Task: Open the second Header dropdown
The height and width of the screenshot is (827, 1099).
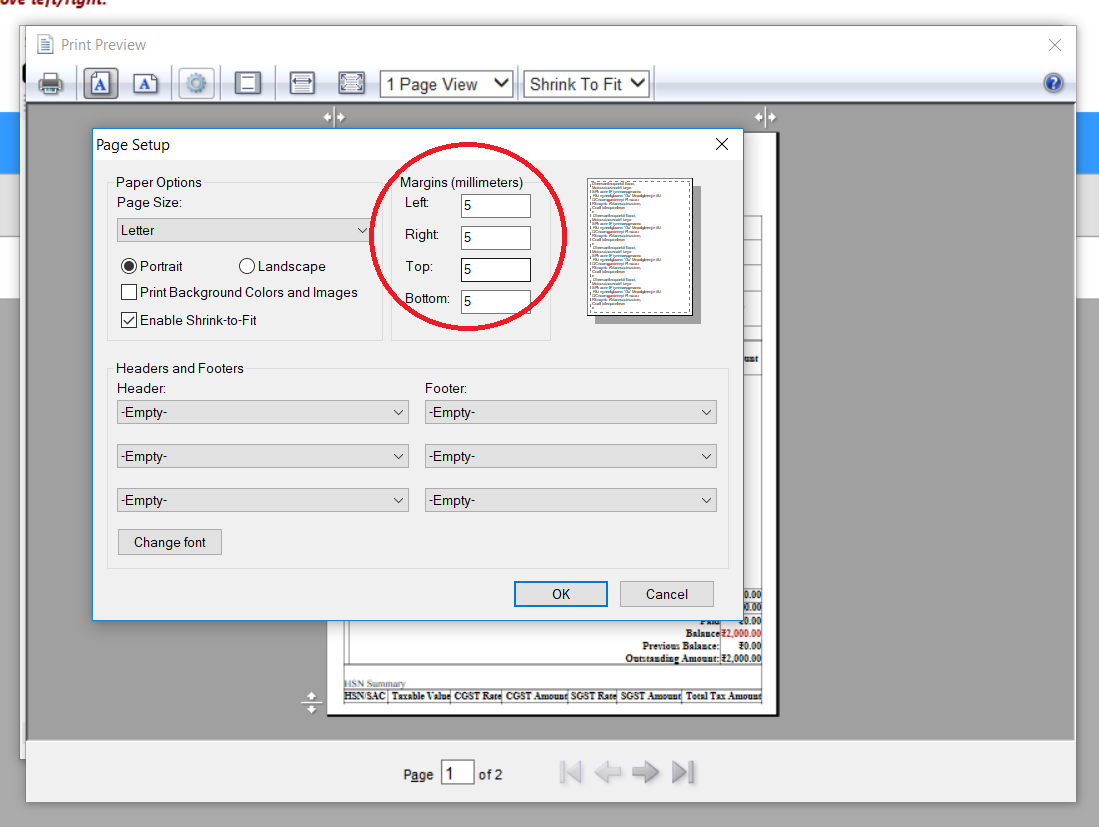Action: [x=263, y=456]
